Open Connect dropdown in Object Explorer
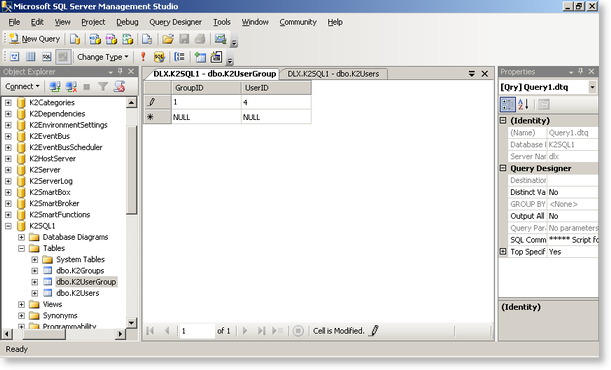The image size is (611, 370). tap(22, 86)
